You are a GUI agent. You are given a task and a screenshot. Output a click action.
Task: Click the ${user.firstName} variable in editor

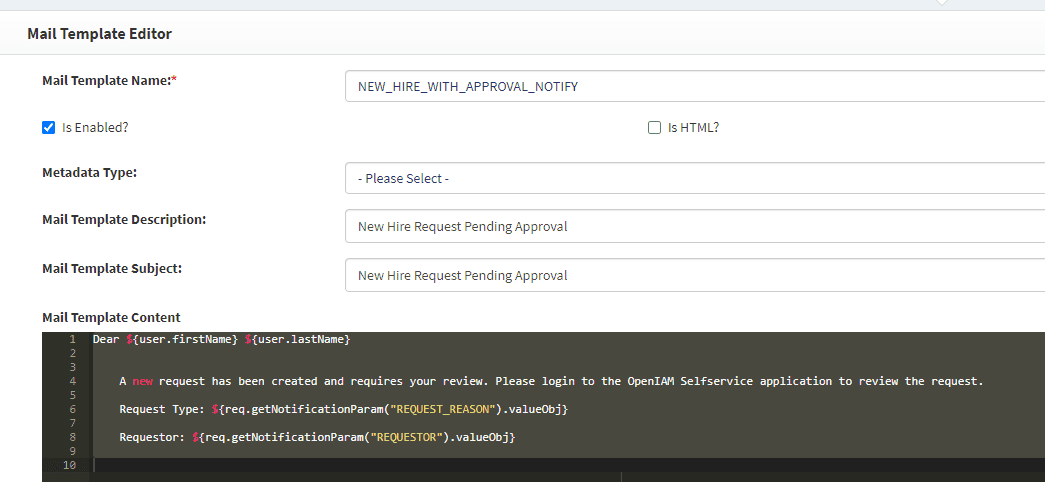pyautogui.click(x=182, y=340)
